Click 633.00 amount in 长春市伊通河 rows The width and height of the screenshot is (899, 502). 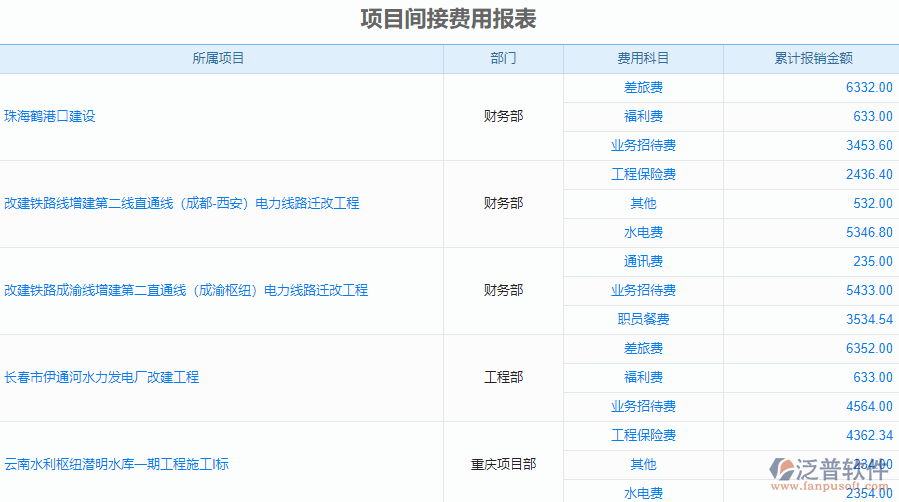pyautogui.click(x=873, y=378)
